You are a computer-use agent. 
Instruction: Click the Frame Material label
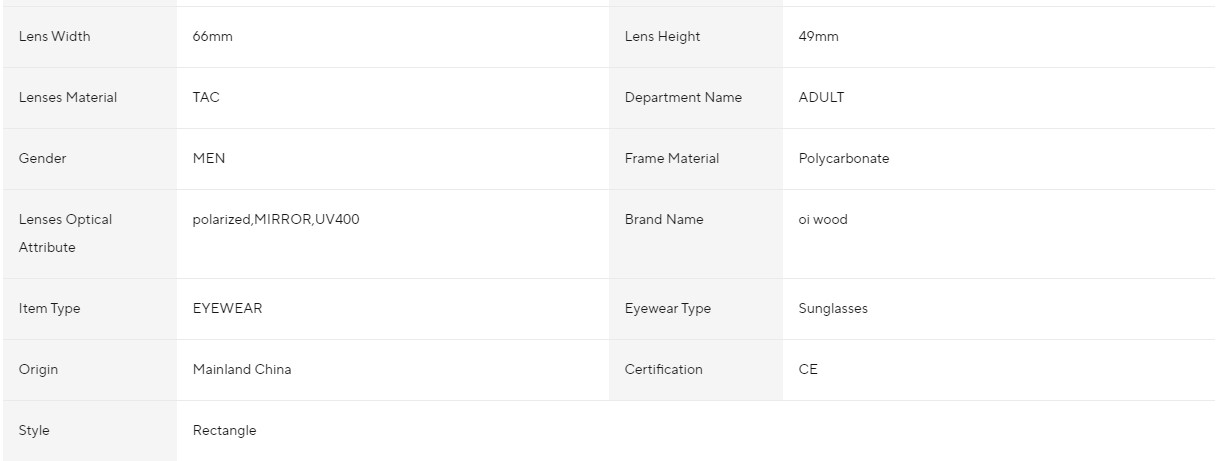(671, 159)
